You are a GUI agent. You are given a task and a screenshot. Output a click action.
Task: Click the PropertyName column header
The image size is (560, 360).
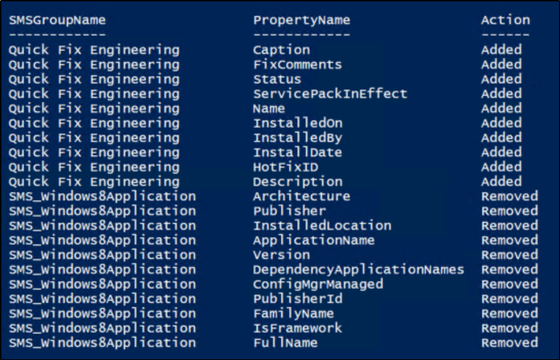pyautogui.click(x=302, y=20)
